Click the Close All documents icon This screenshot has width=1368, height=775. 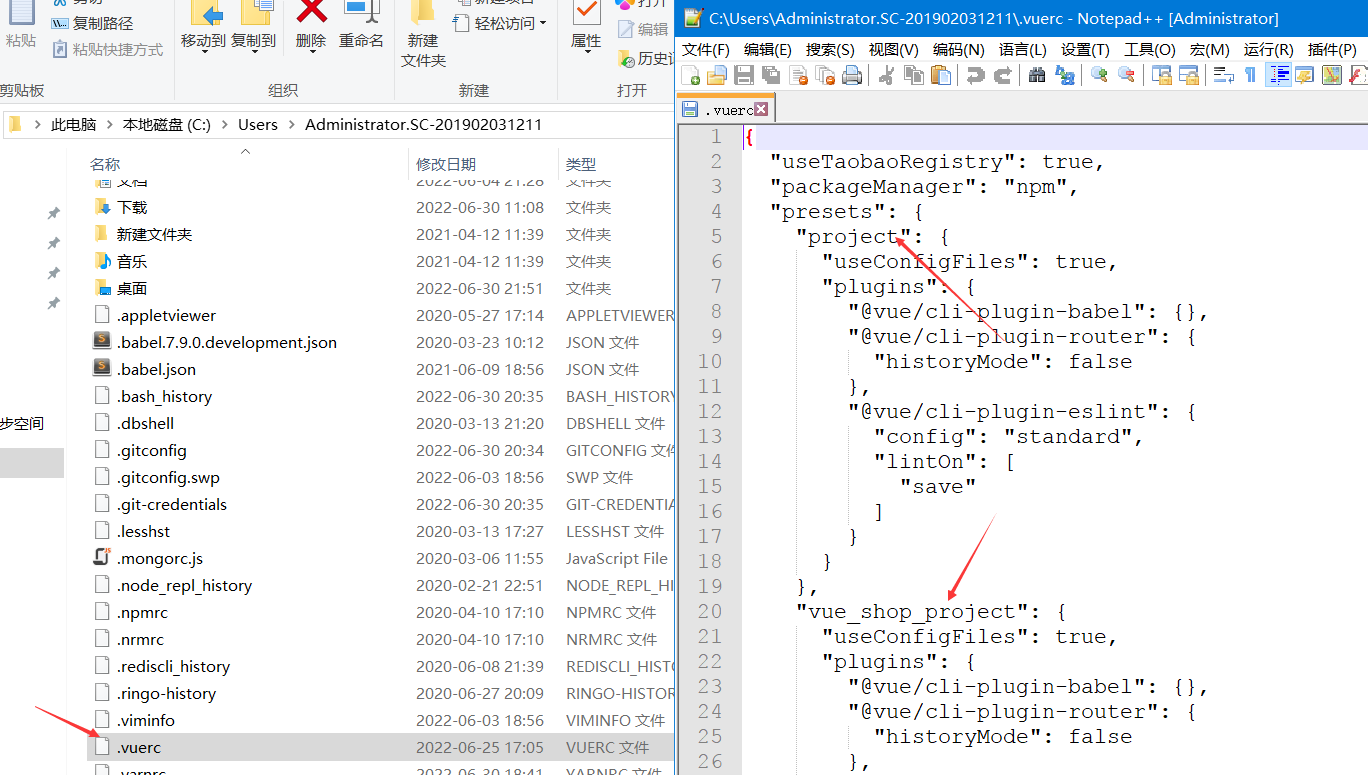(x=825, y=75)
